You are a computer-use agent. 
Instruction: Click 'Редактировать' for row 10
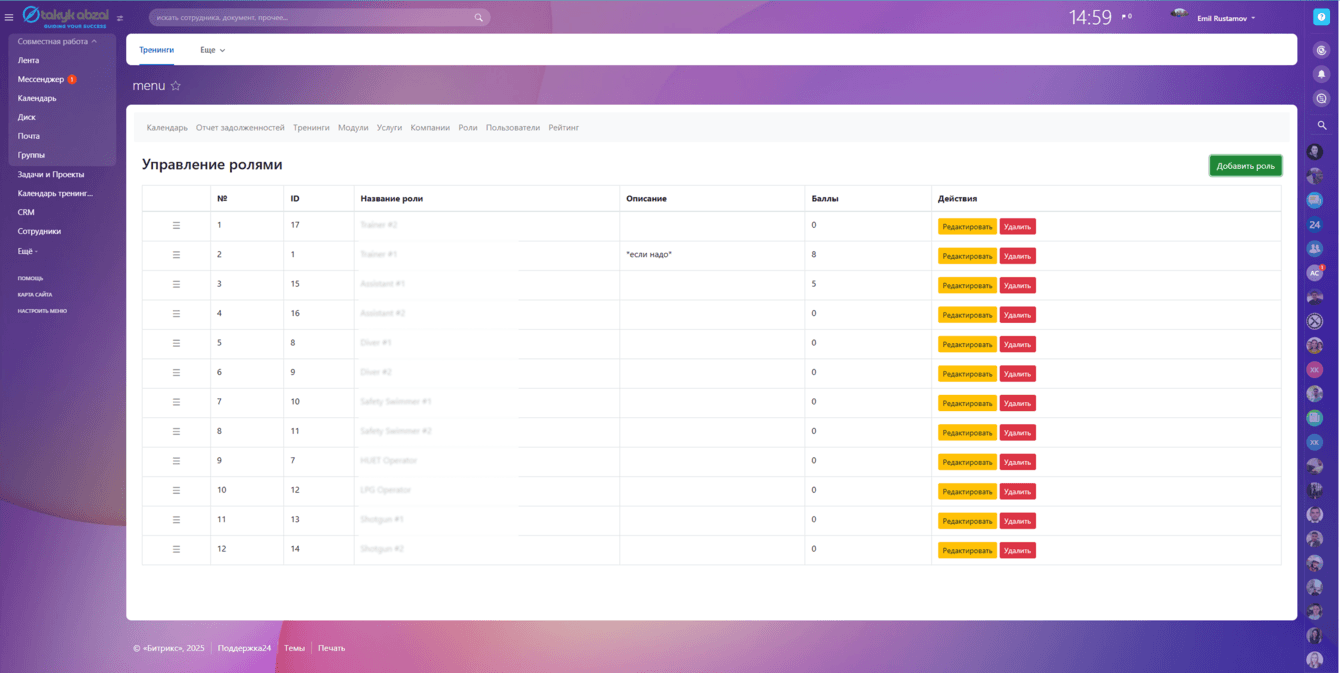967,491
